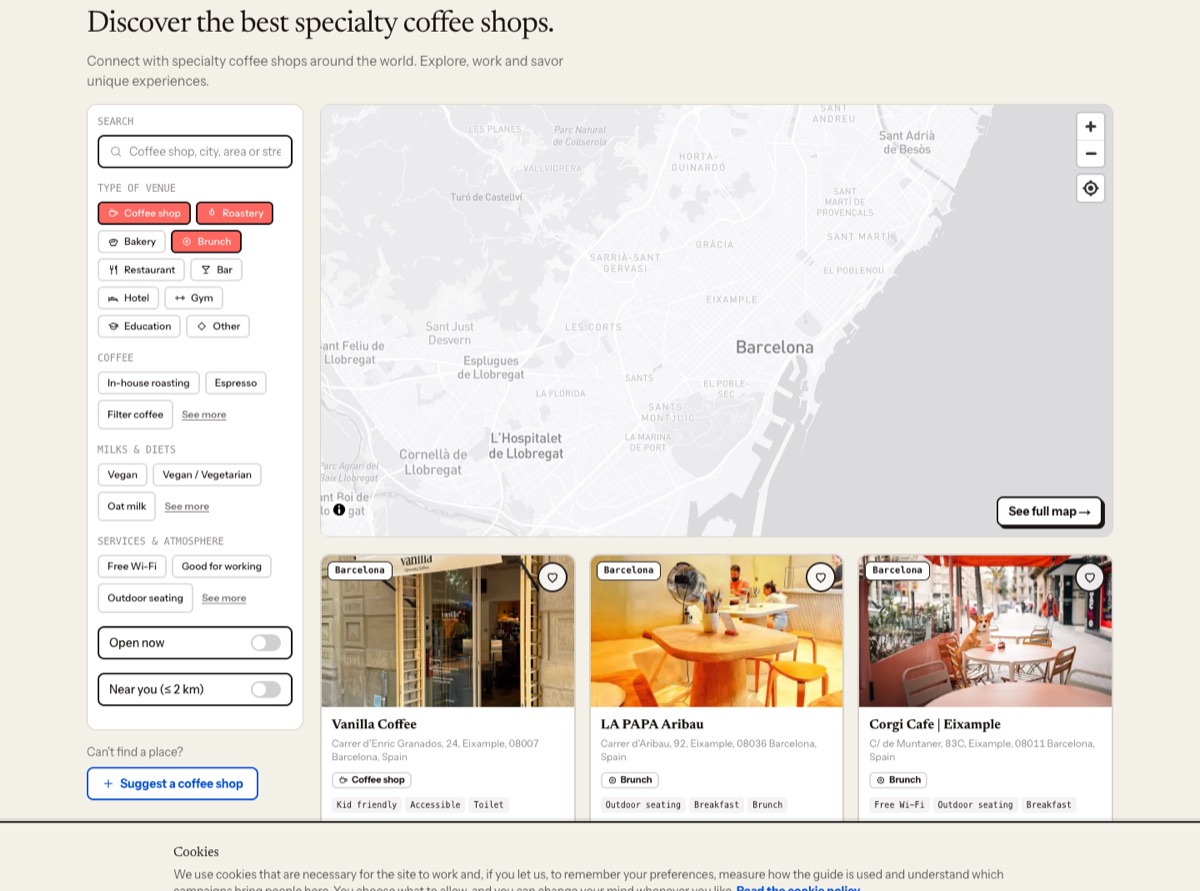Click the Kid friendly tag
The image size is (1200, 891).
click(x=366, y=805)
